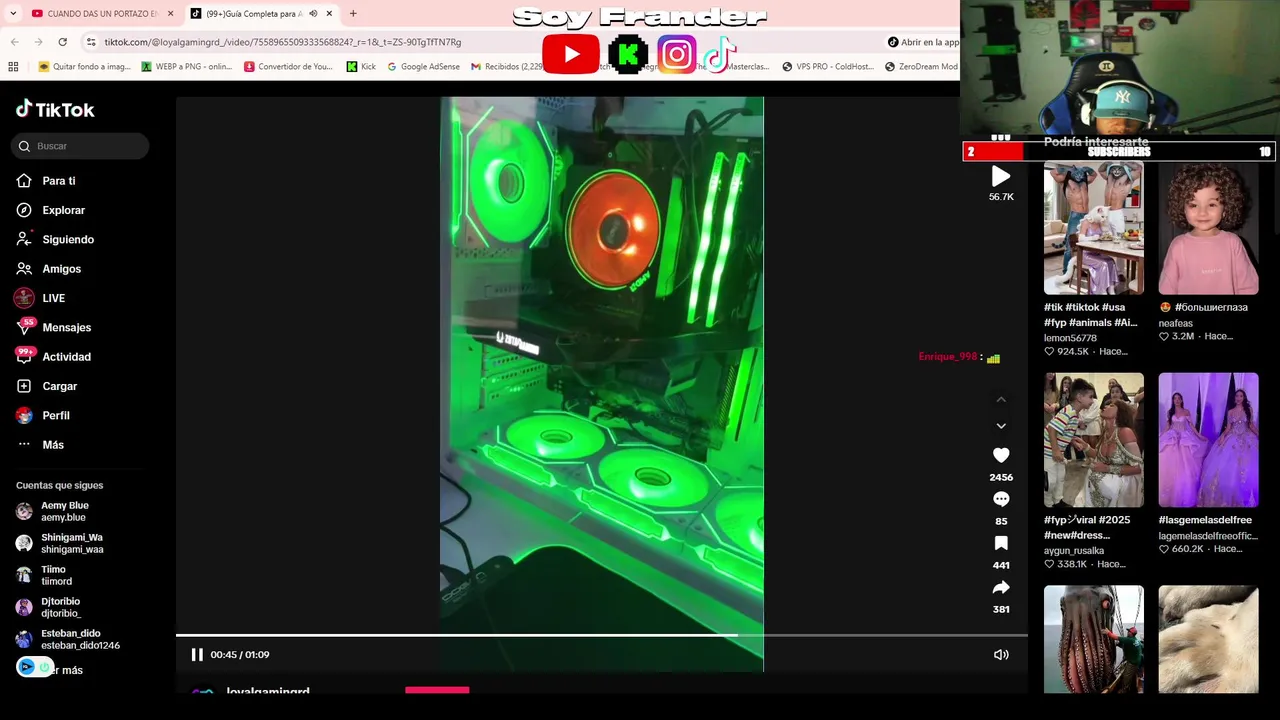Like the video with heart icon
This screenshot has width=1280, height=720.
[x=1001, y=455]
